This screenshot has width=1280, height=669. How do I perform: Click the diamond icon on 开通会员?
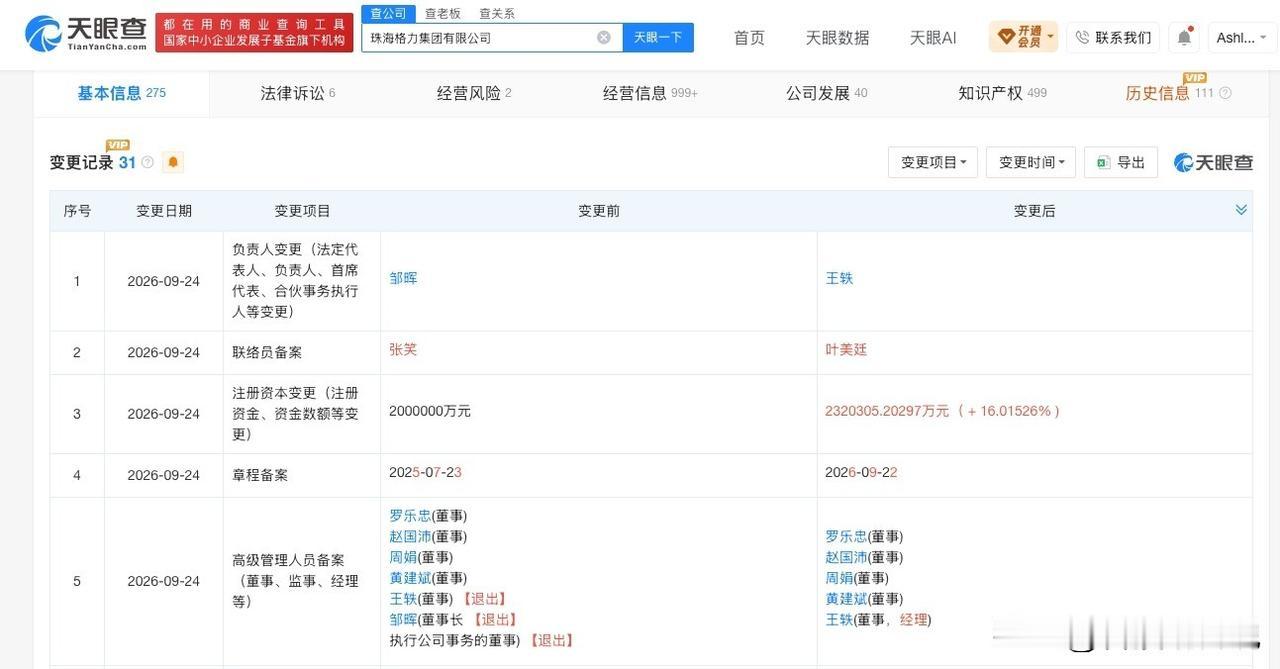(1006, 37)
